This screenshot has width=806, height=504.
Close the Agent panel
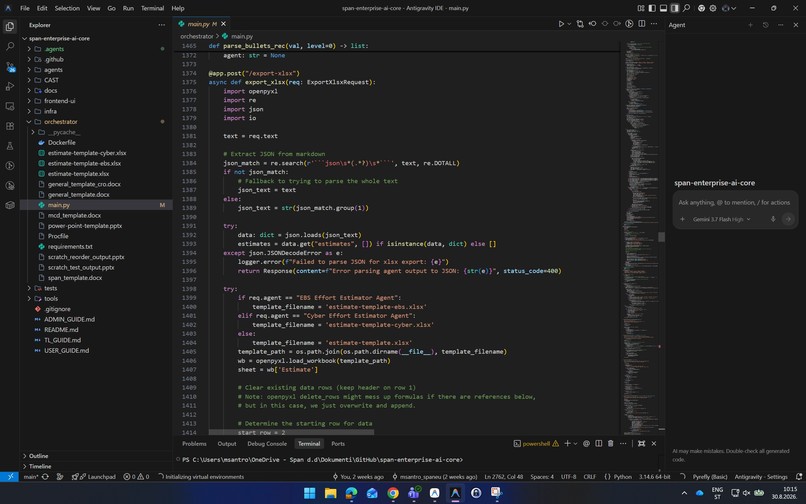coord(796,25)
